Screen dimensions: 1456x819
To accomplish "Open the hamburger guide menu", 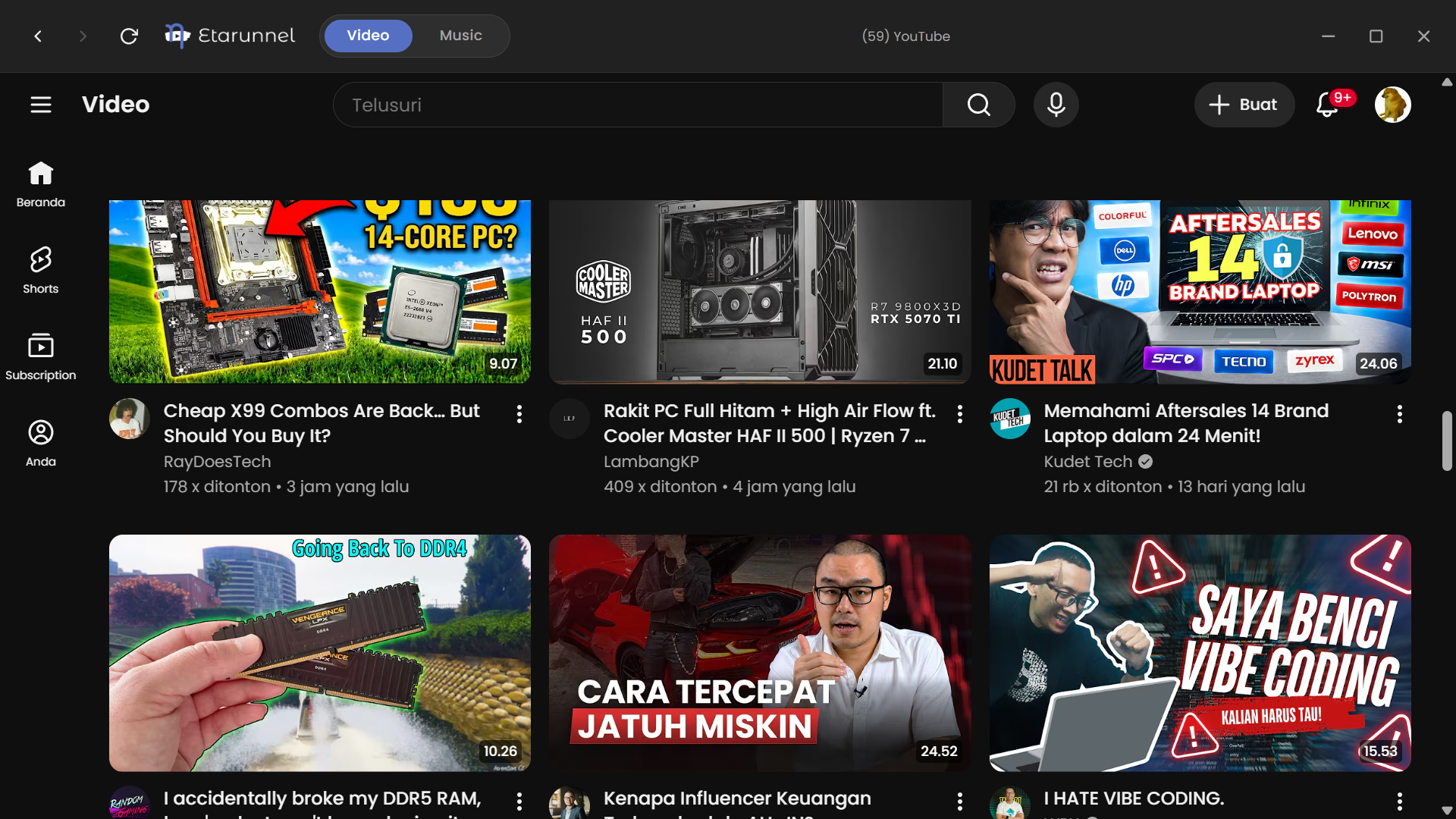I will coord(41,105).
